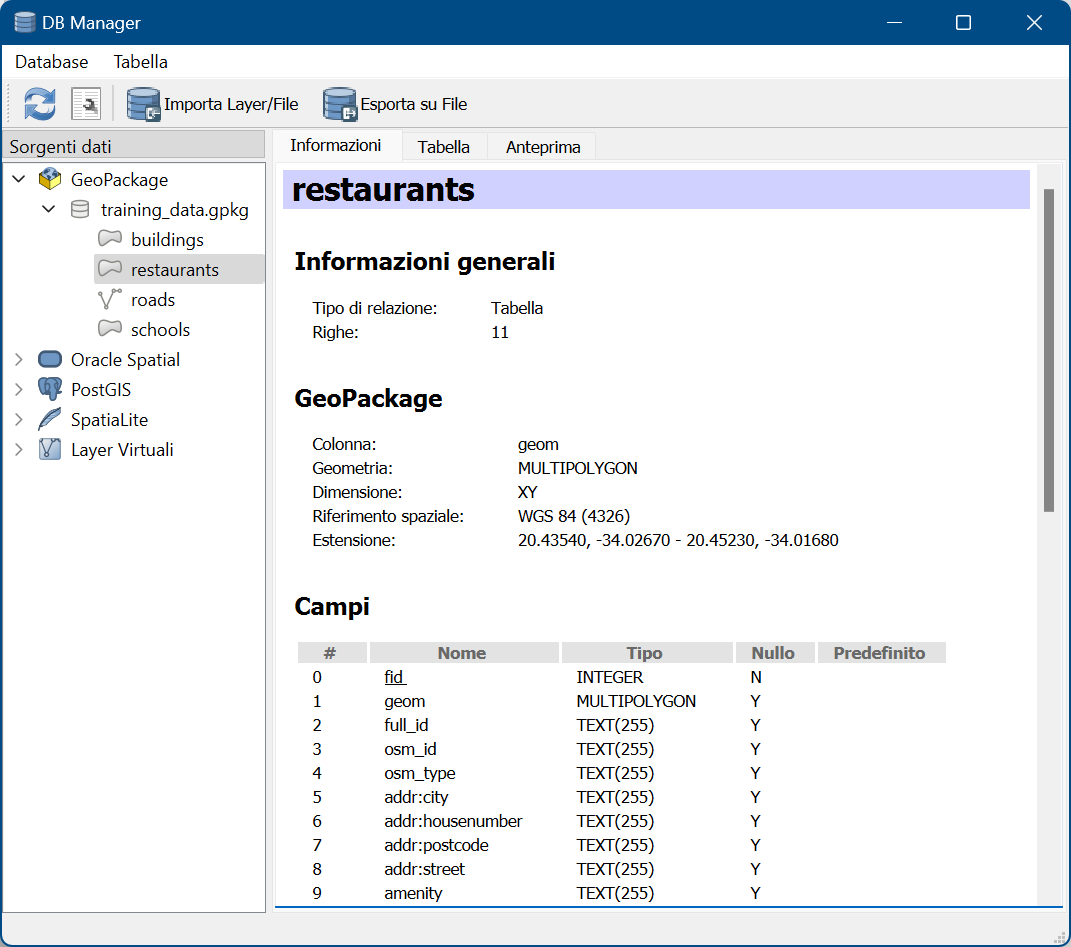Select the roads table
This screenshot has width=1071, height=947.
point(153,300)
